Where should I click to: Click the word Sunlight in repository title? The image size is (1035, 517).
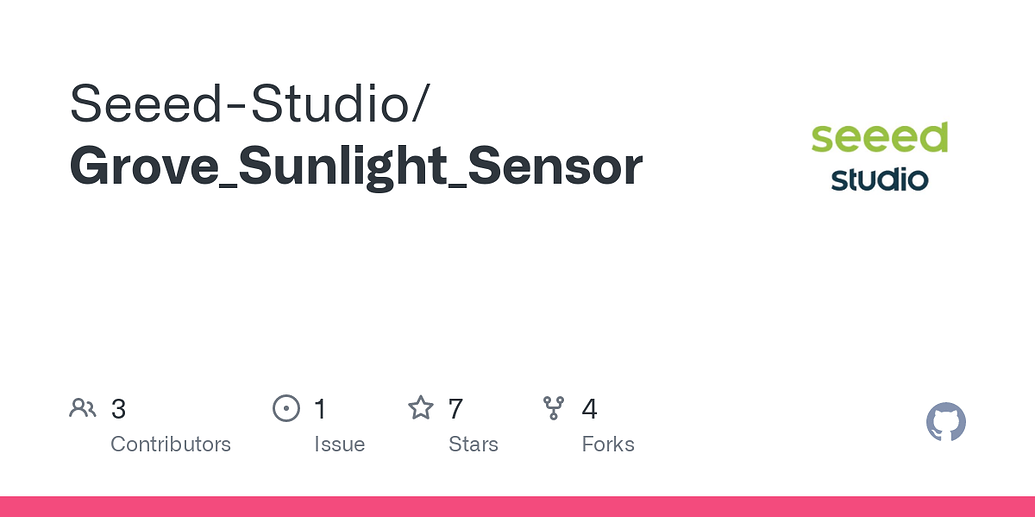pyautogui.click(x=342, y=166)
